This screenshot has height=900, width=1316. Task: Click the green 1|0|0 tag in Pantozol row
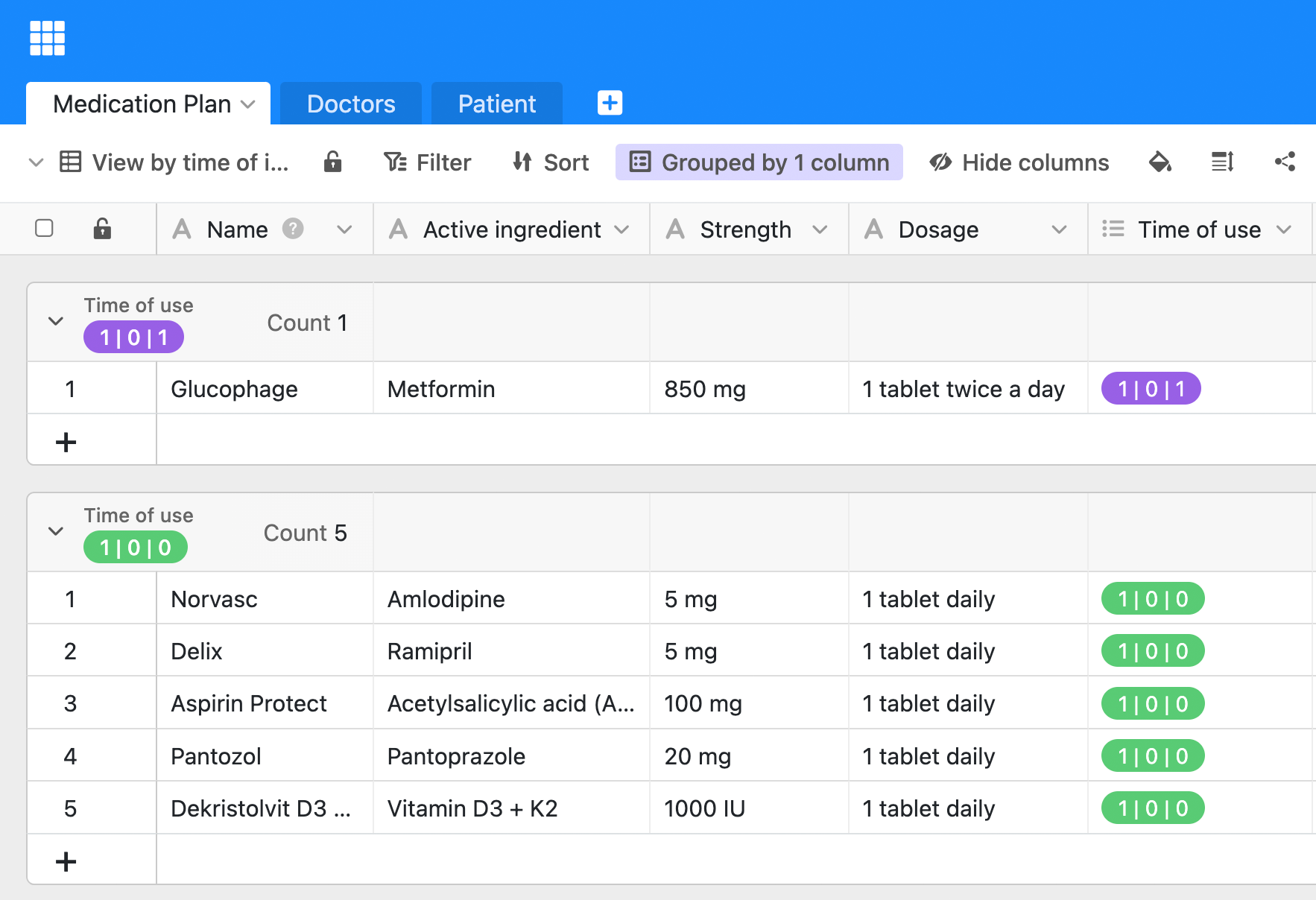coord(1153,755)
